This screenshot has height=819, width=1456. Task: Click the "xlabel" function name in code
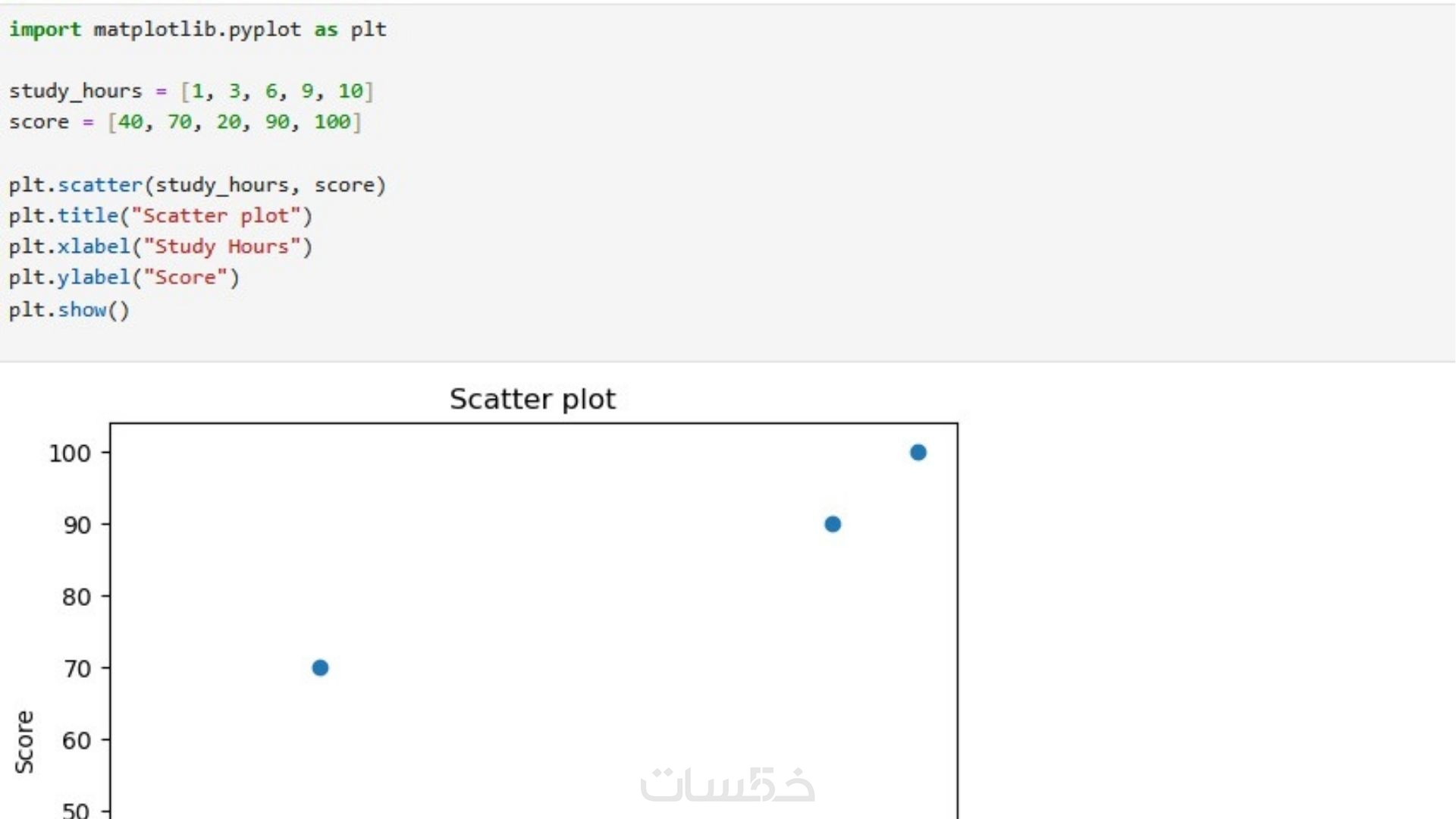(94, 247)
